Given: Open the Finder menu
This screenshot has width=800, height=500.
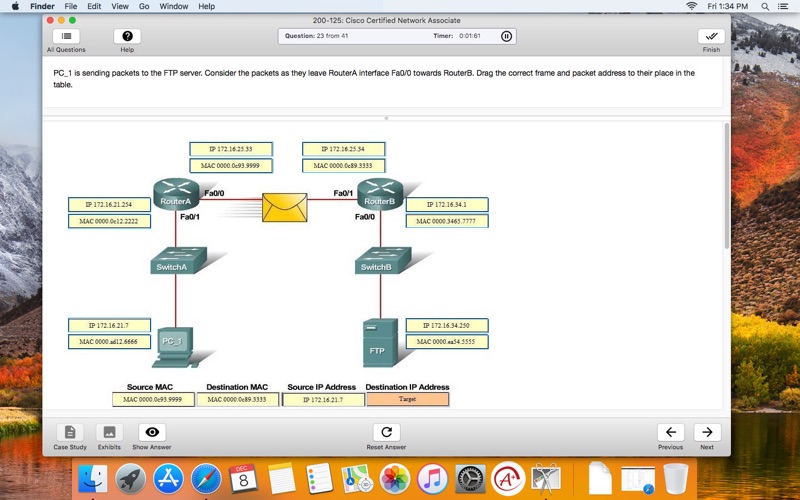Looking at the screenshot, I should click(42, 6).
